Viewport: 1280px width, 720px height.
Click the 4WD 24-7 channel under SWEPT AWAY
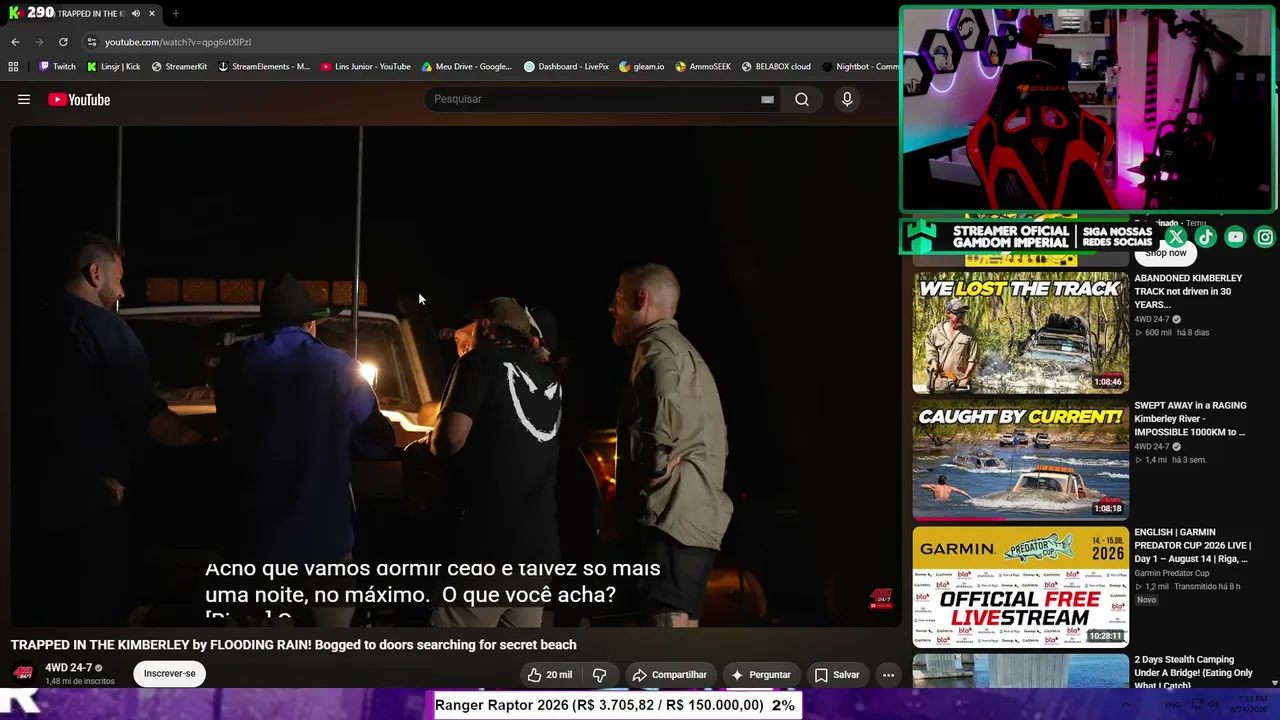click(x=1153, y=446)
